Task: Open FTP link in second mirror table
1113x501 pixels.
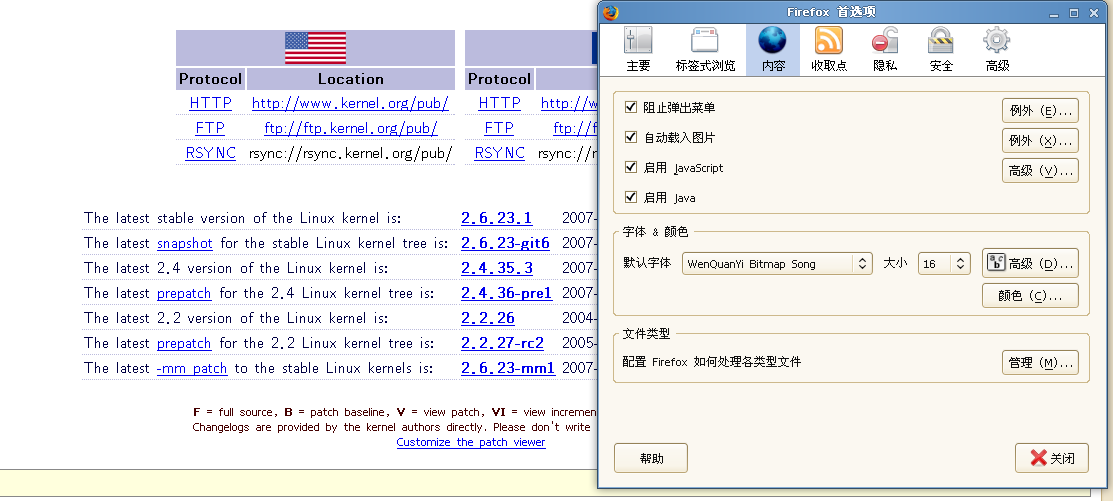Action: (x=499, y=128)
